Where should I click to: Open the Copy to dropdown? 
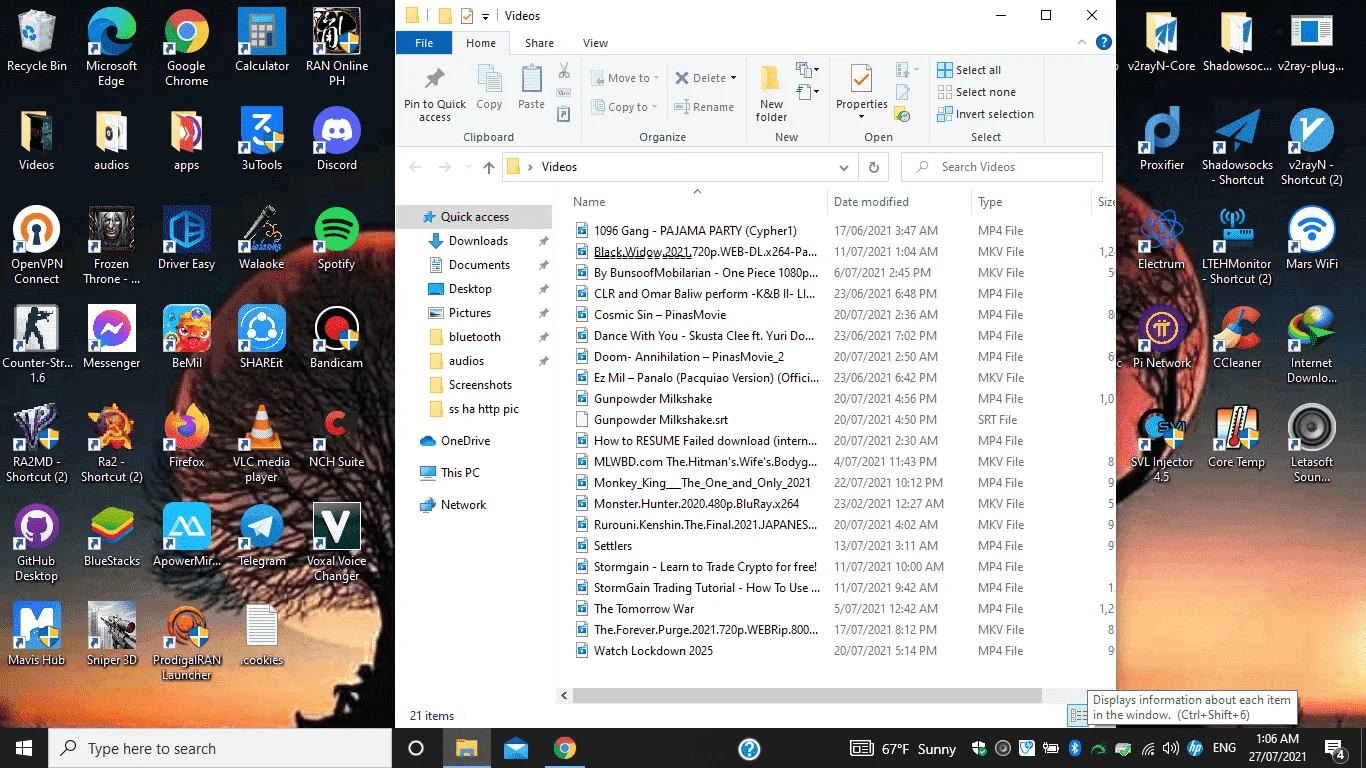(622, 107)
